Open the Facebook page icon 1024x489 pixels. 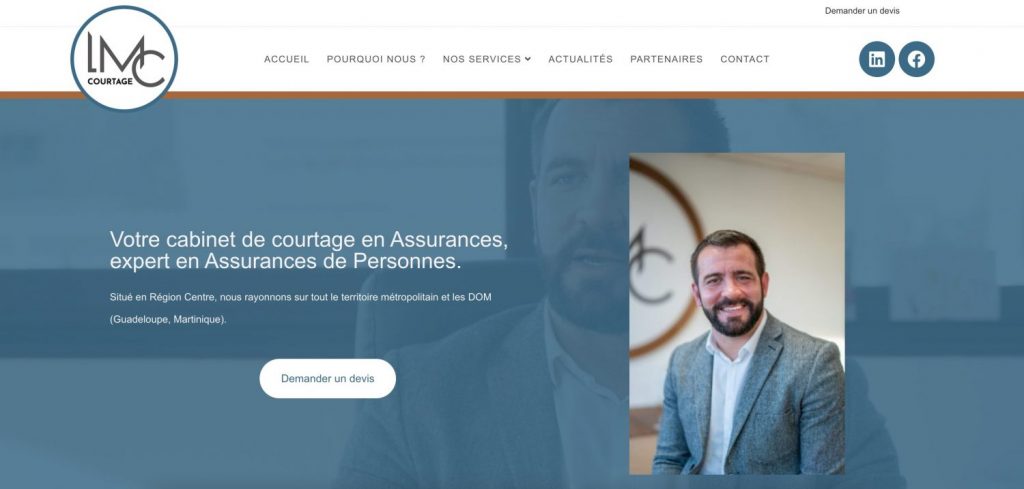click(x=916, y=59)
